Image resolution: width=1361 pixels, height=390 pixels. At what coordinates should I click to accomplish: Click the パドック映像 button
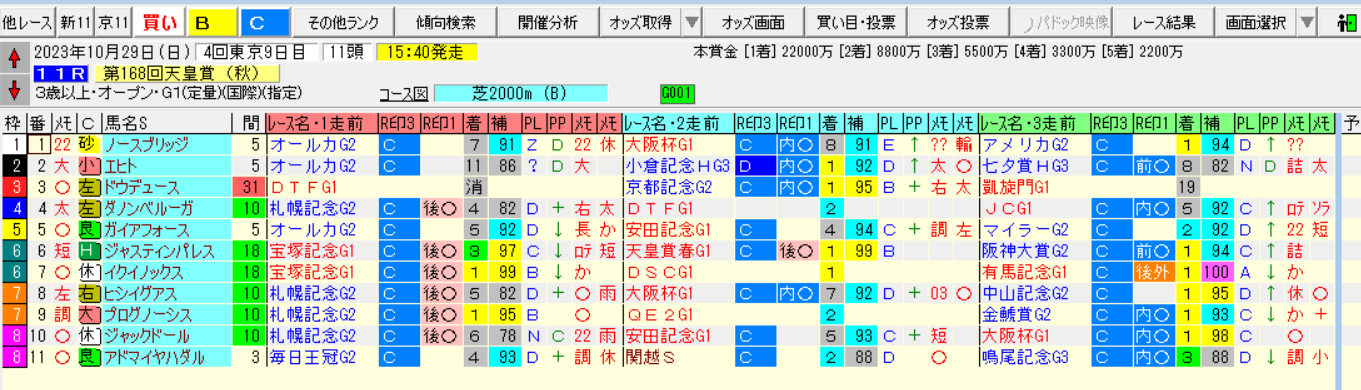[1062, 22]
